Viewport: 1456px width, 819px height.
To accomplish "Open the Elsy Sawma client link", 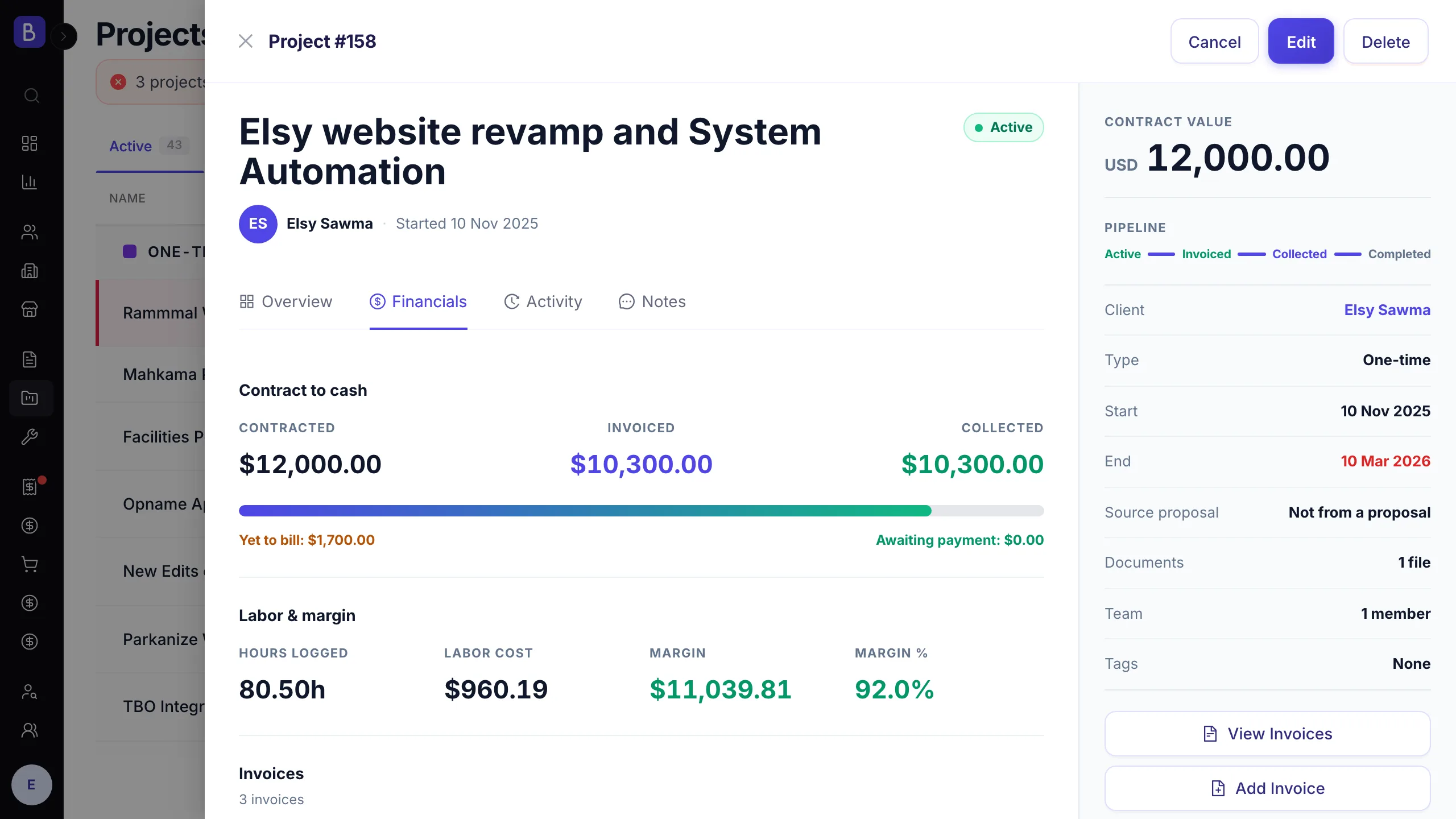I will [x=1387, y=310].
